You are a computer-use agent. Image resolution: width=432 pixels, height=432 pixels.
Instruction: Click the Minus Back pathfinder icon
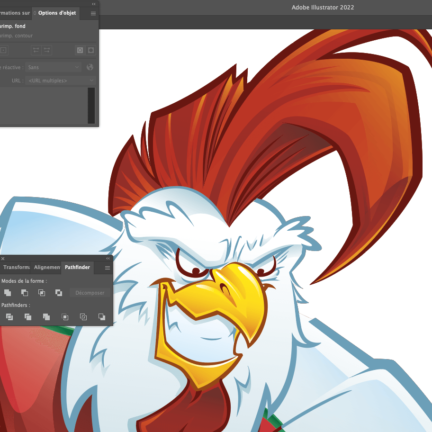click(x=102, y=317)
